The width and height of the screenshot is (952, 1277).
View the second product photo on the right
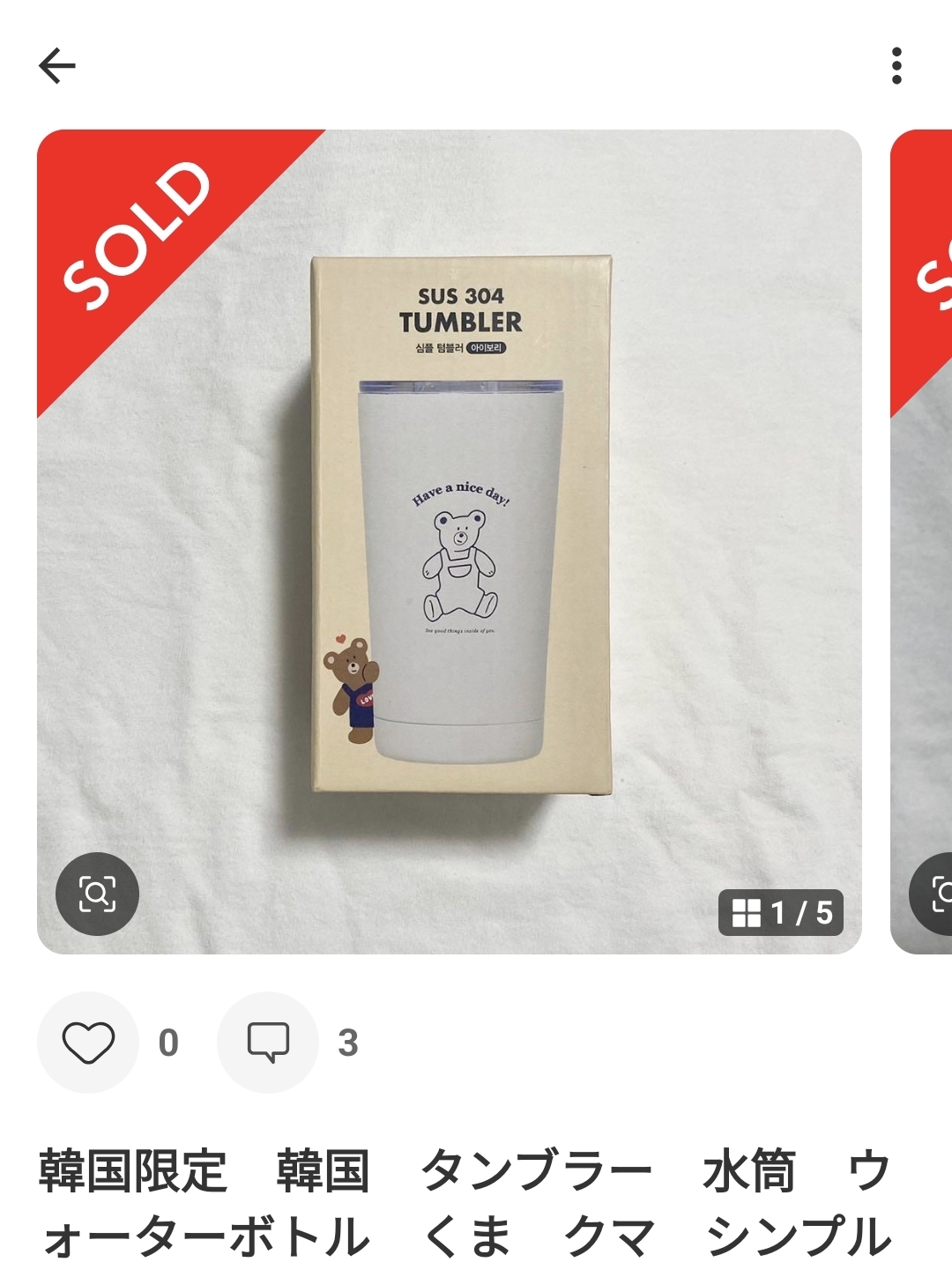tap(921, 541)
